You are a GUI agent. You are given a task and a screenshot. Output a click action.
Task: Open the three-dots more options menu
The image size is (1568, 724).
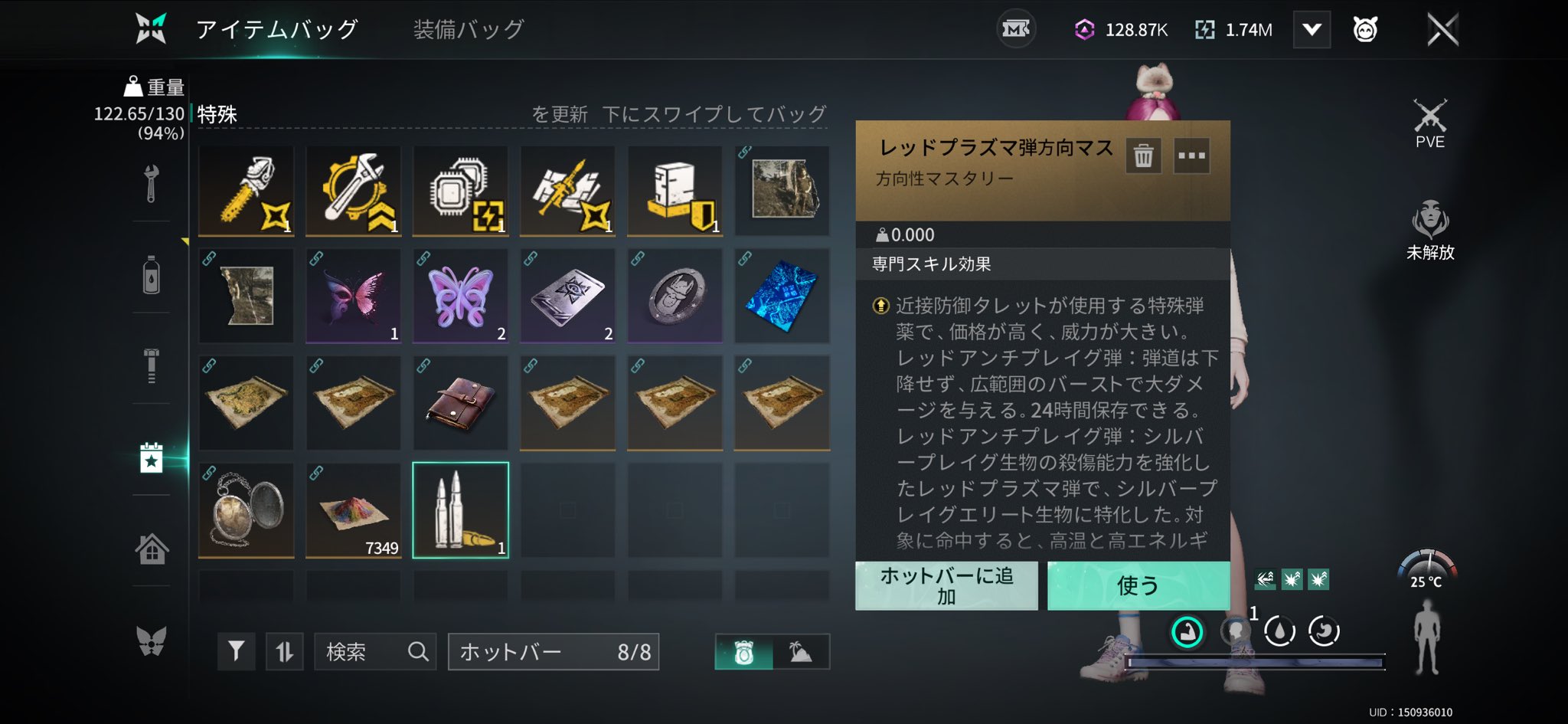click(1191, 156)
